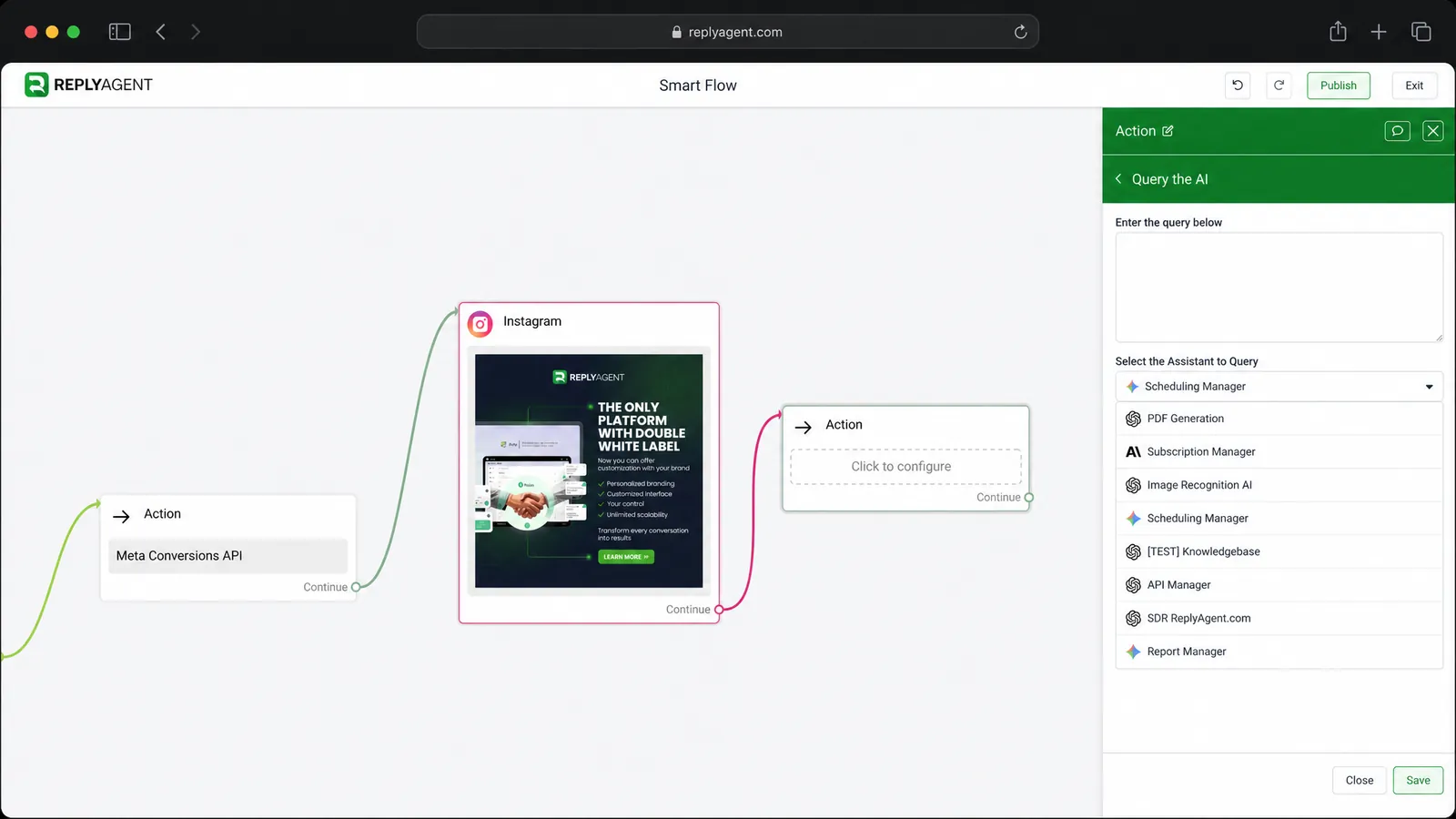Screen dimensions: 1456x819
Task: Exit the flow editor
Action: (1414, 86)
